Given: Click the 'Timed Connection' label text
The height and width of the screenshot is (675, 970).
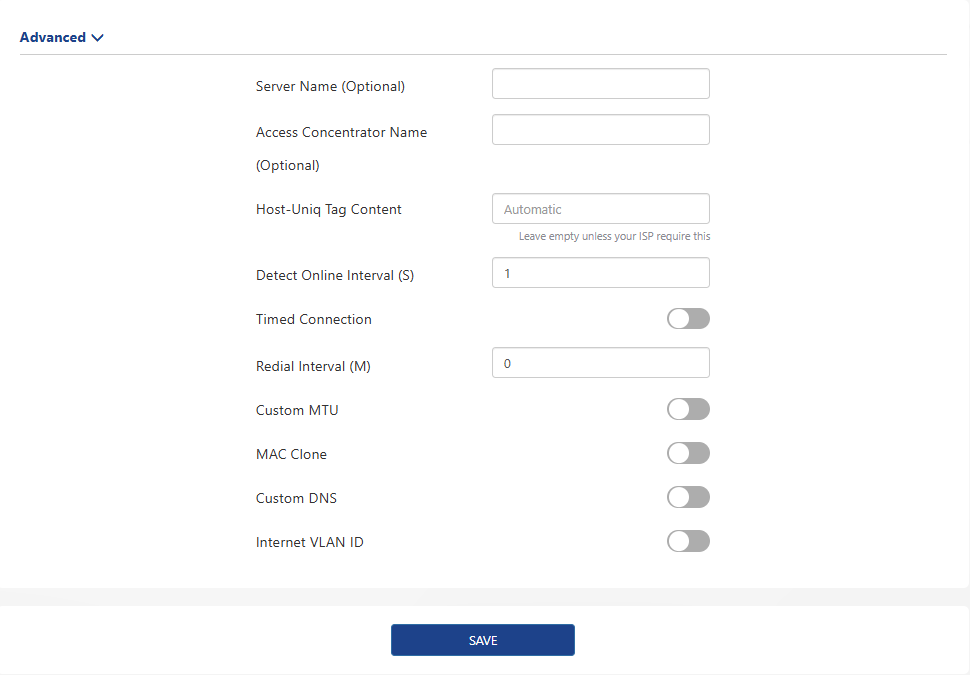Looking at the screenshot, I should tap(313, 320).
